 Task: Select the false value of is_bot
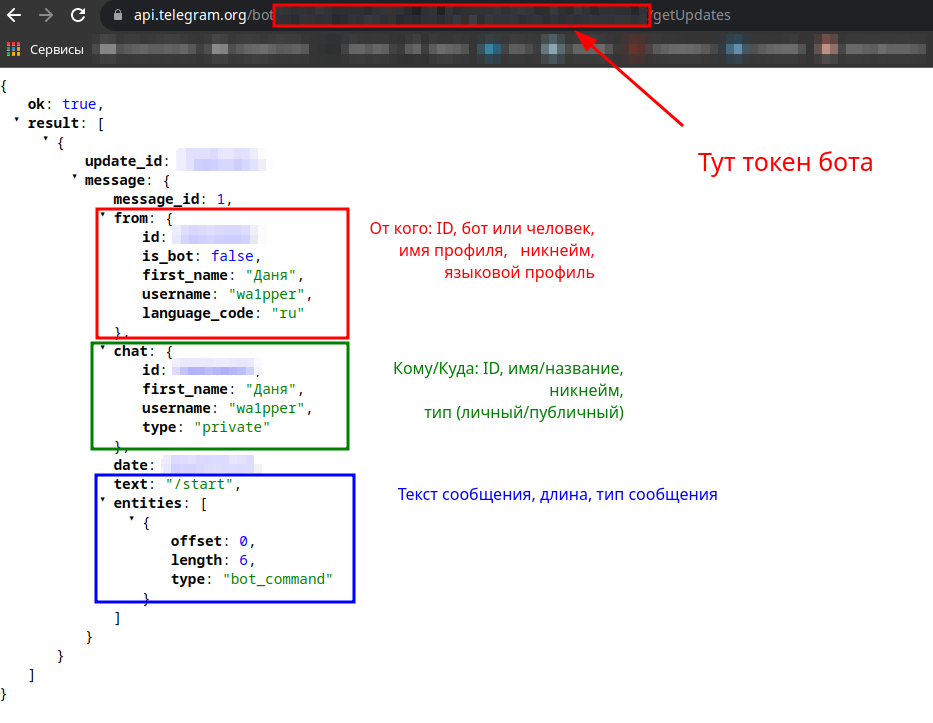(232, 256)
